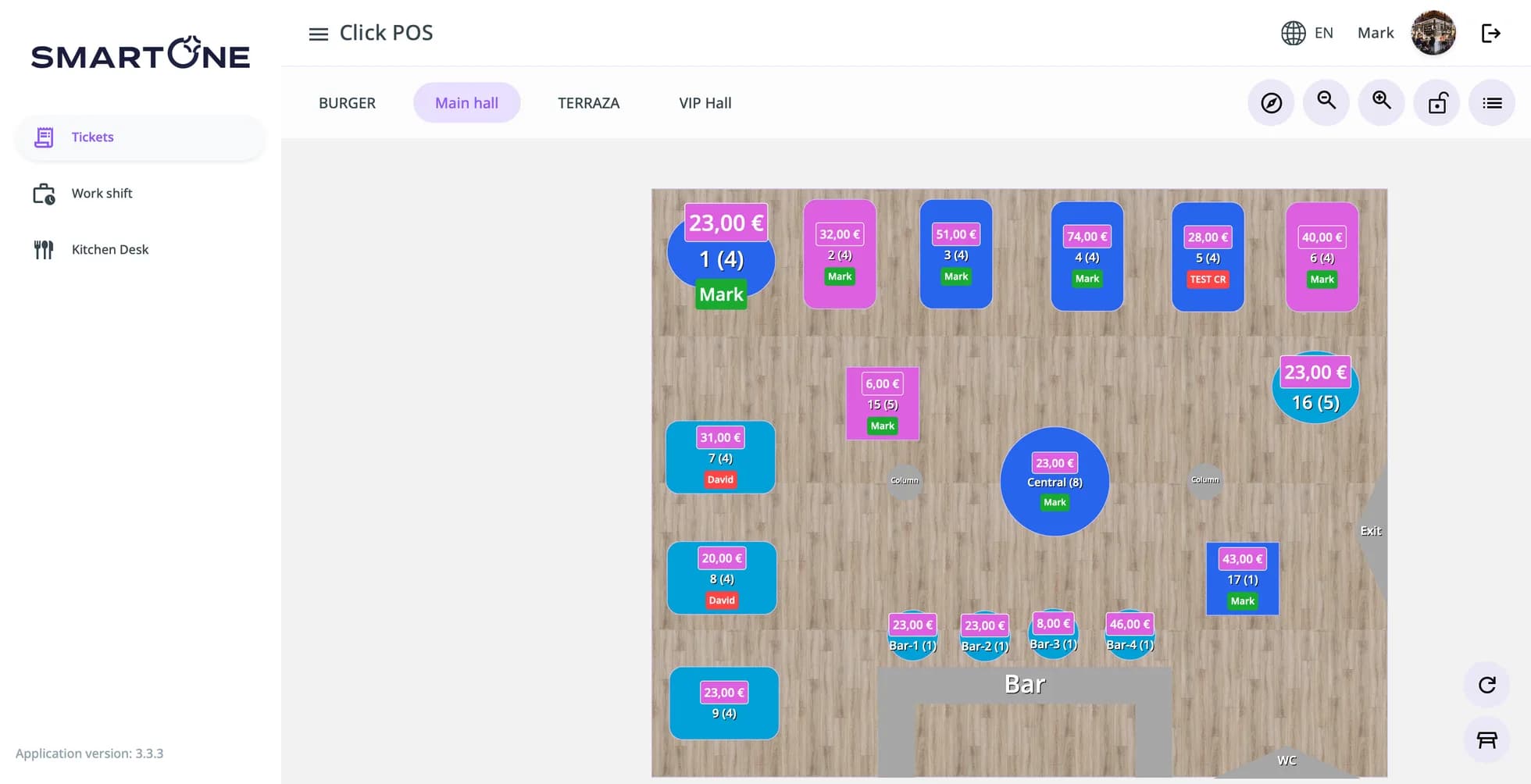Open Tickets in the sidebar
1531x784 pixels.
click(x=140, y=137)
